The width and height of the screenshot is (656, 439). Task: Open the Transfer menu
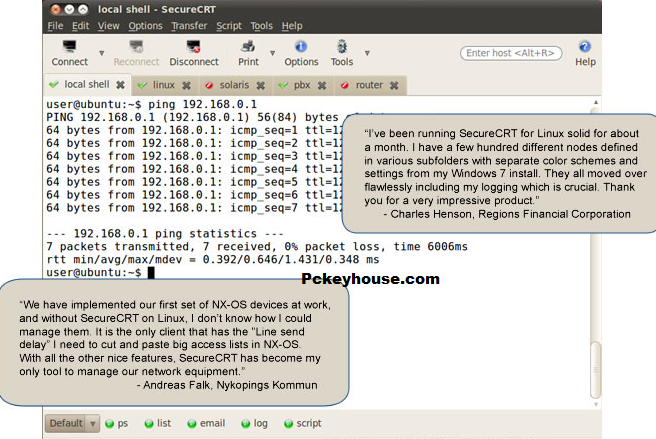pyautogui.click(x=189, y=26)
